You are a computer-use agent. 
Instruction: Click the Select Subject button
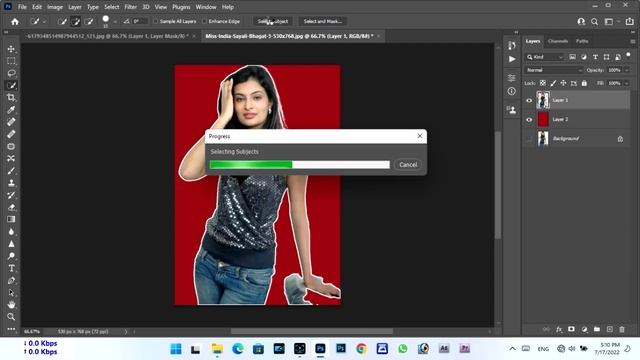(x=273, y=21)
